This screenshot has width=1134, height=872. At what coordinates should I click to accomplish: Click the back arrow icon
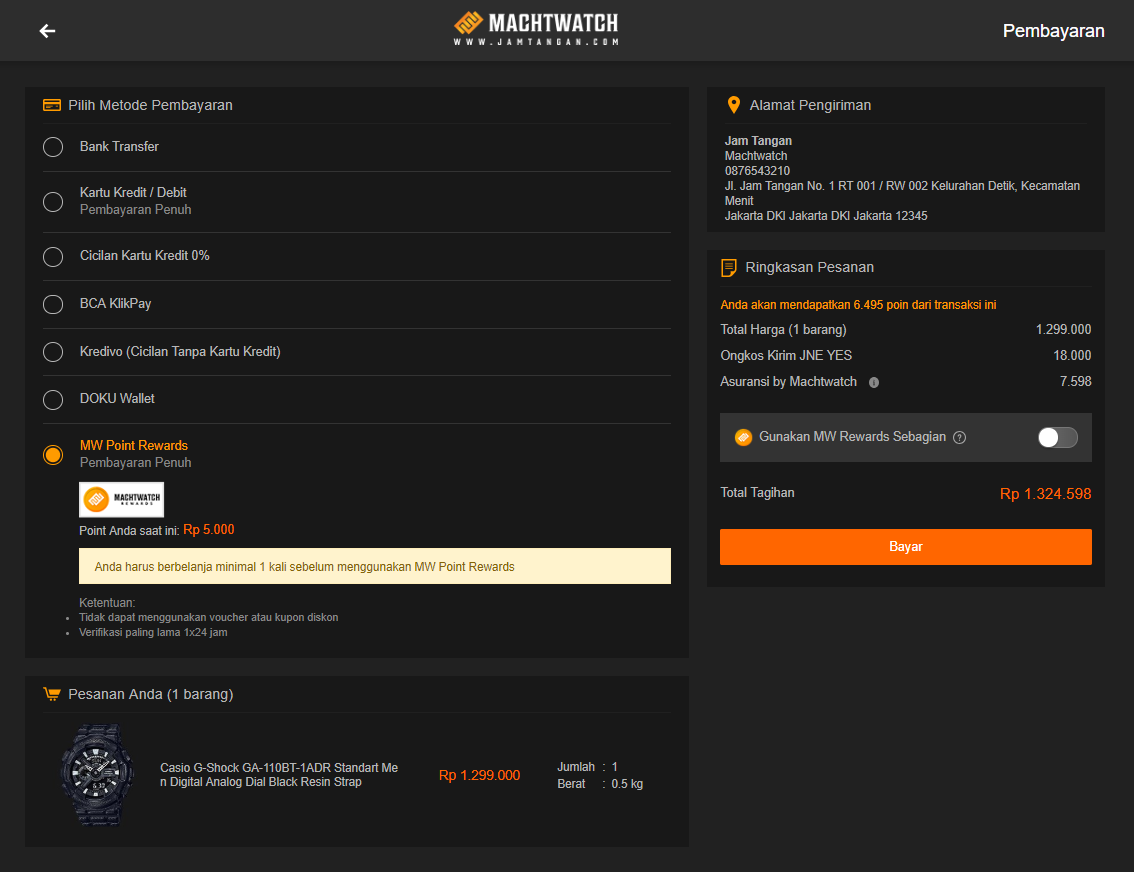click(x=47, y=31)
